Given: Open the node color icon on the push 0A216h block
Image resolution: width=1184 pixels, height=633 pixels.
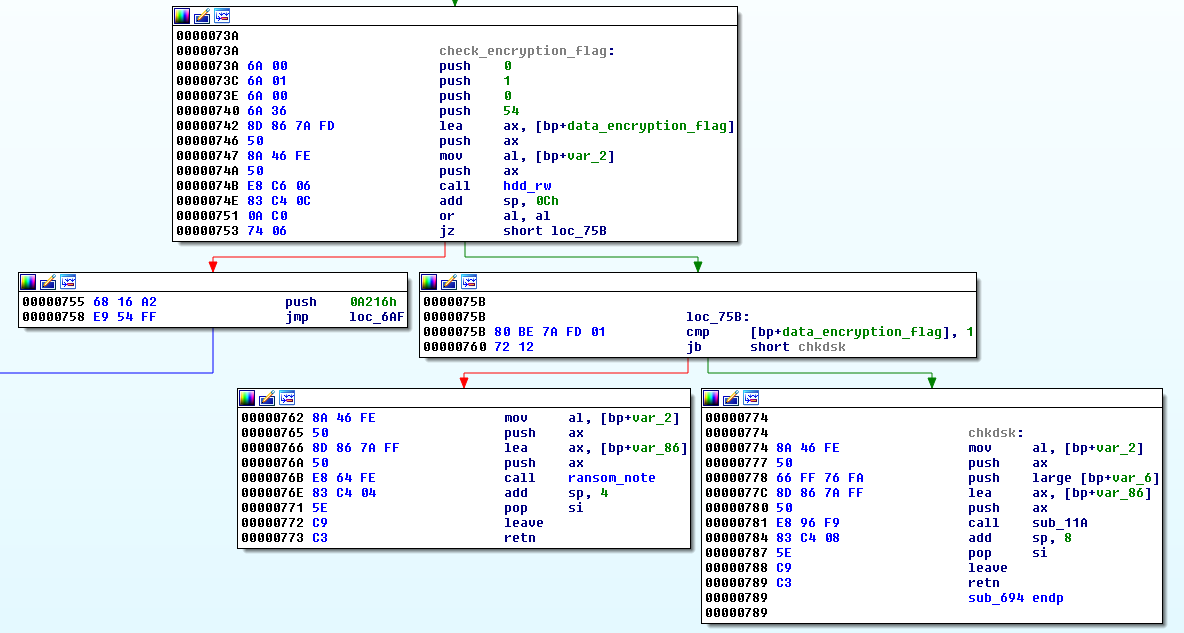Looking at the screenshot, I should (27, 281).
